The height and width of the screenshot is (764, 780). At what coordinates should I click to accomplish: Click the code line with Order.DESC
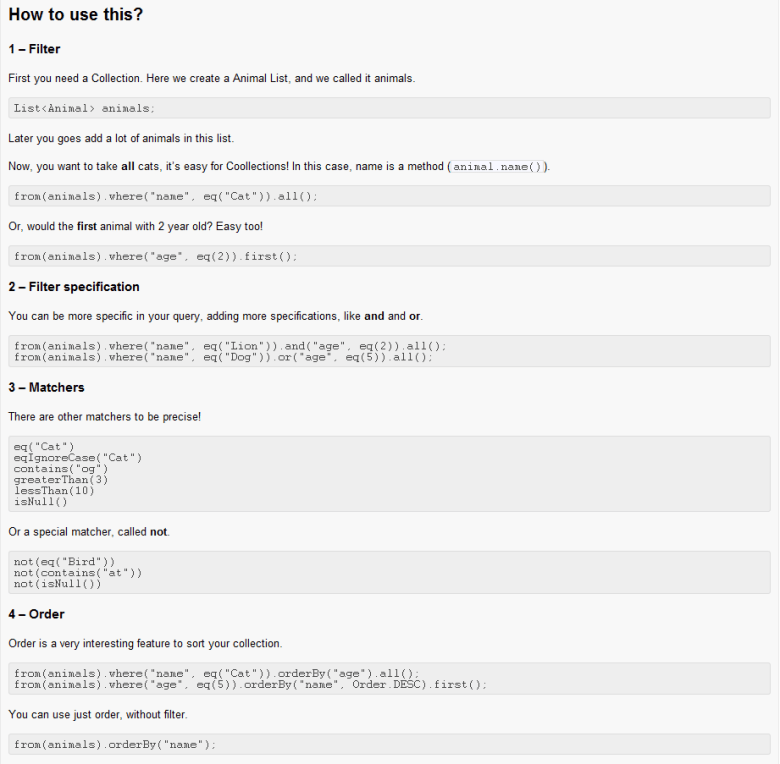point(250,684)
